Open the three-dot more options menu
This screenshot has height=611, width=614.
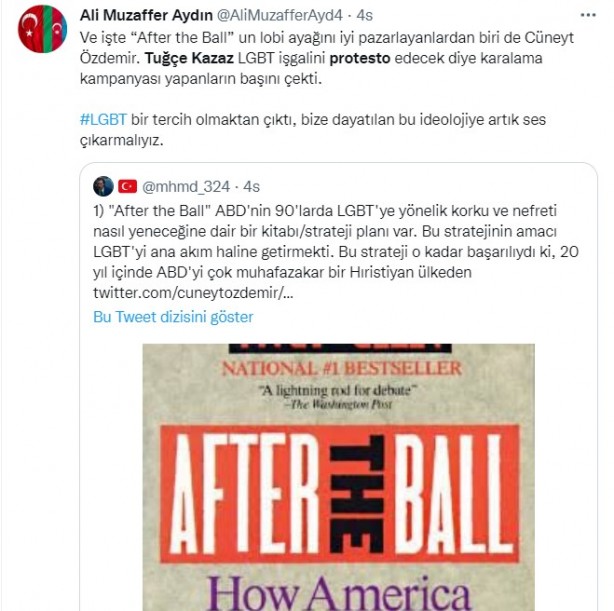588,15
